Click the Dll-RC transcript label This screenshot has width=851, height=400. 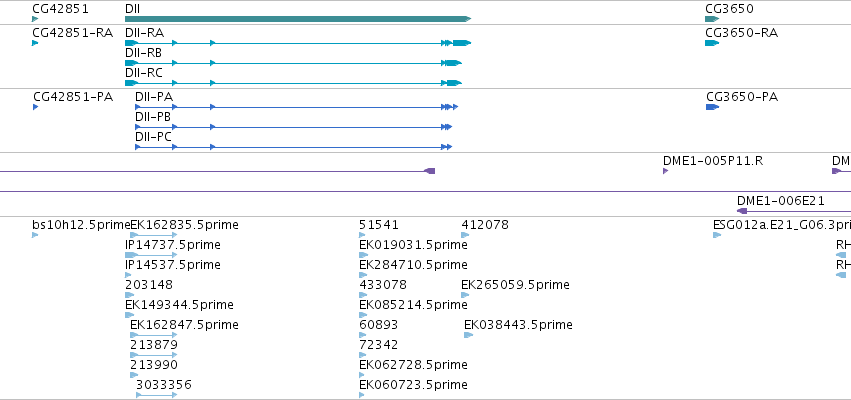coord(144,73)
